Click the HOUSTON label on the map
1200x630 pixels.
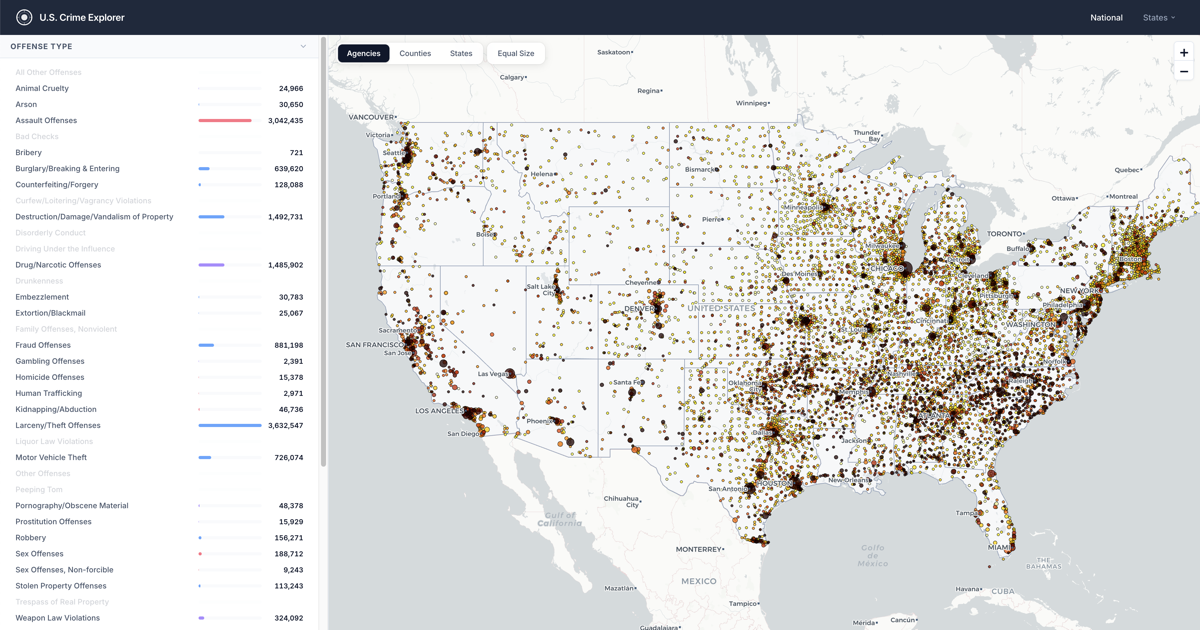[x=774, y=483]
